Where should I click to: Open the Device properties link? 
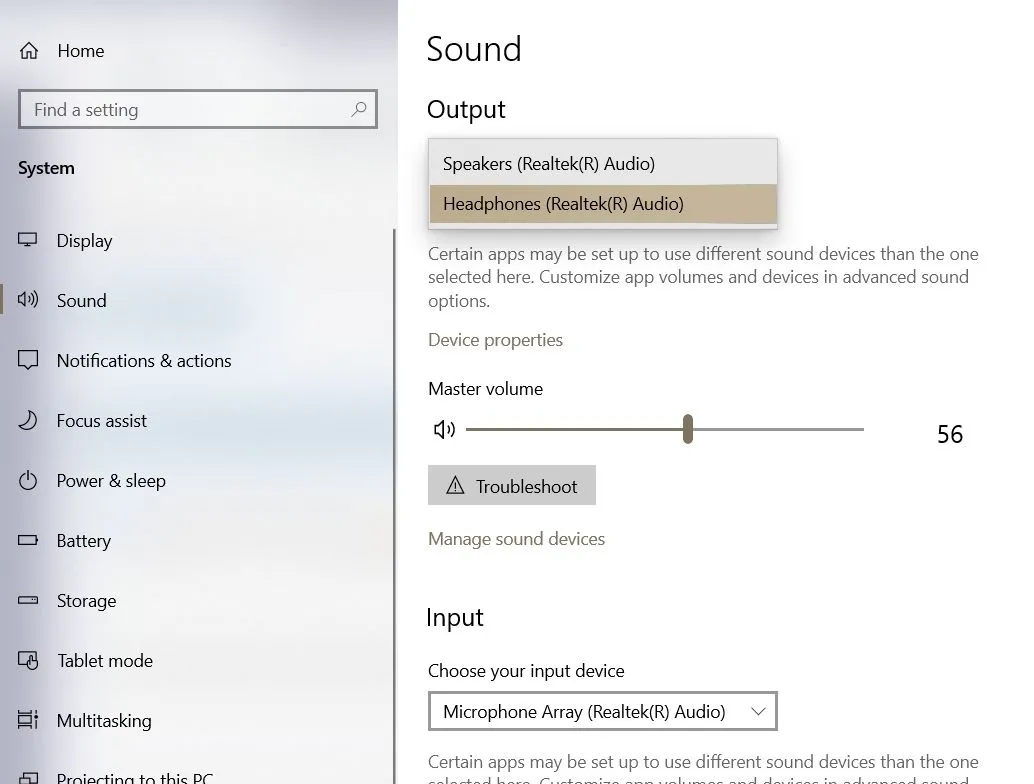(x=495, y=340)
